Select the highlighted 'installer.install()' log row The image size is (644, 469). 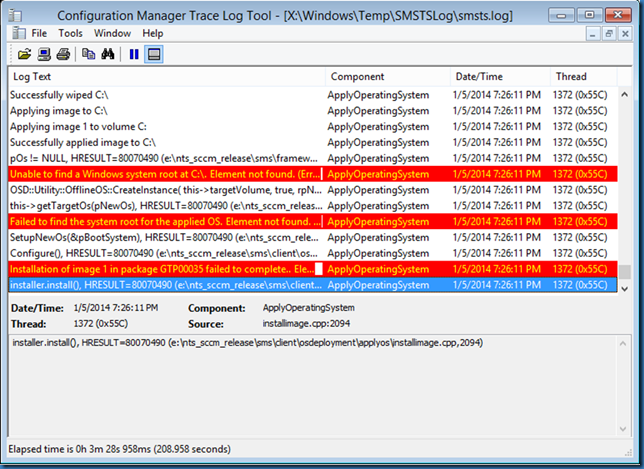(313, 285)
